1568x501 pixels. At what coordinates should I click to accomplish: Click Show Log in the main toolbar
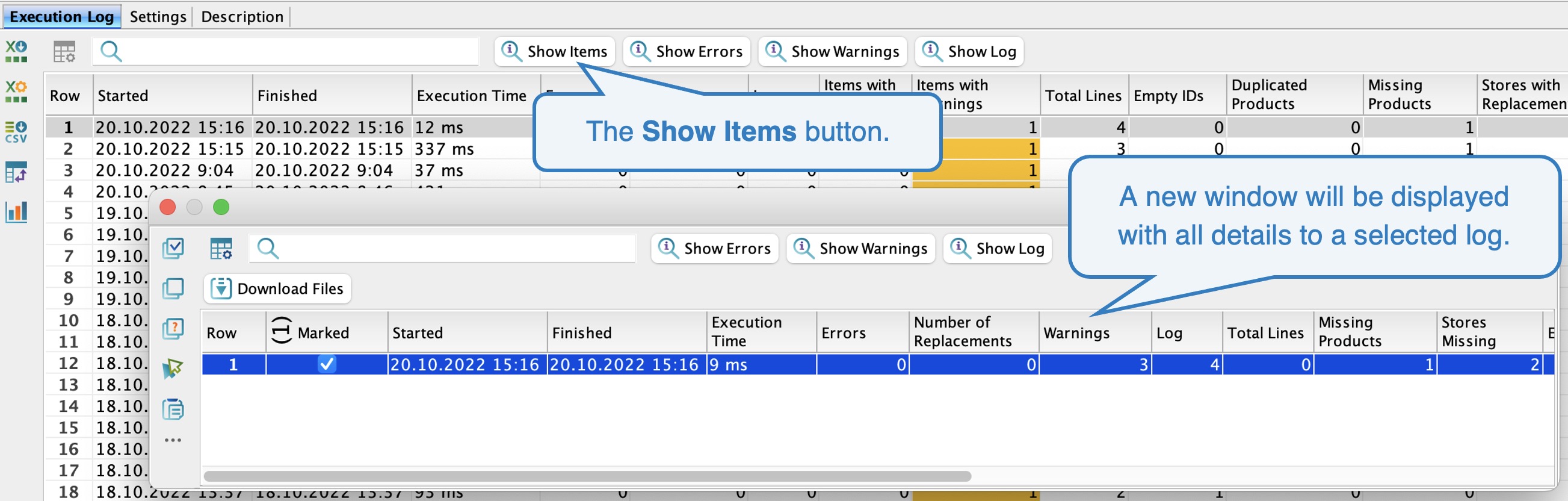[970, 52]
